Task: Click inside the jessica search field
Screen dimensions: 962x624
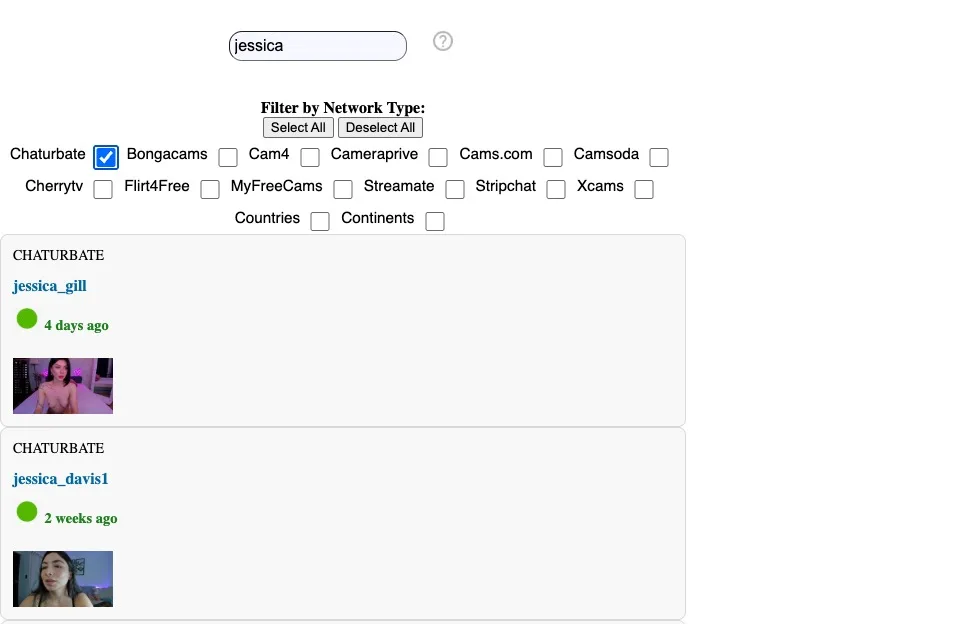Action: click(x=317, y=45)
